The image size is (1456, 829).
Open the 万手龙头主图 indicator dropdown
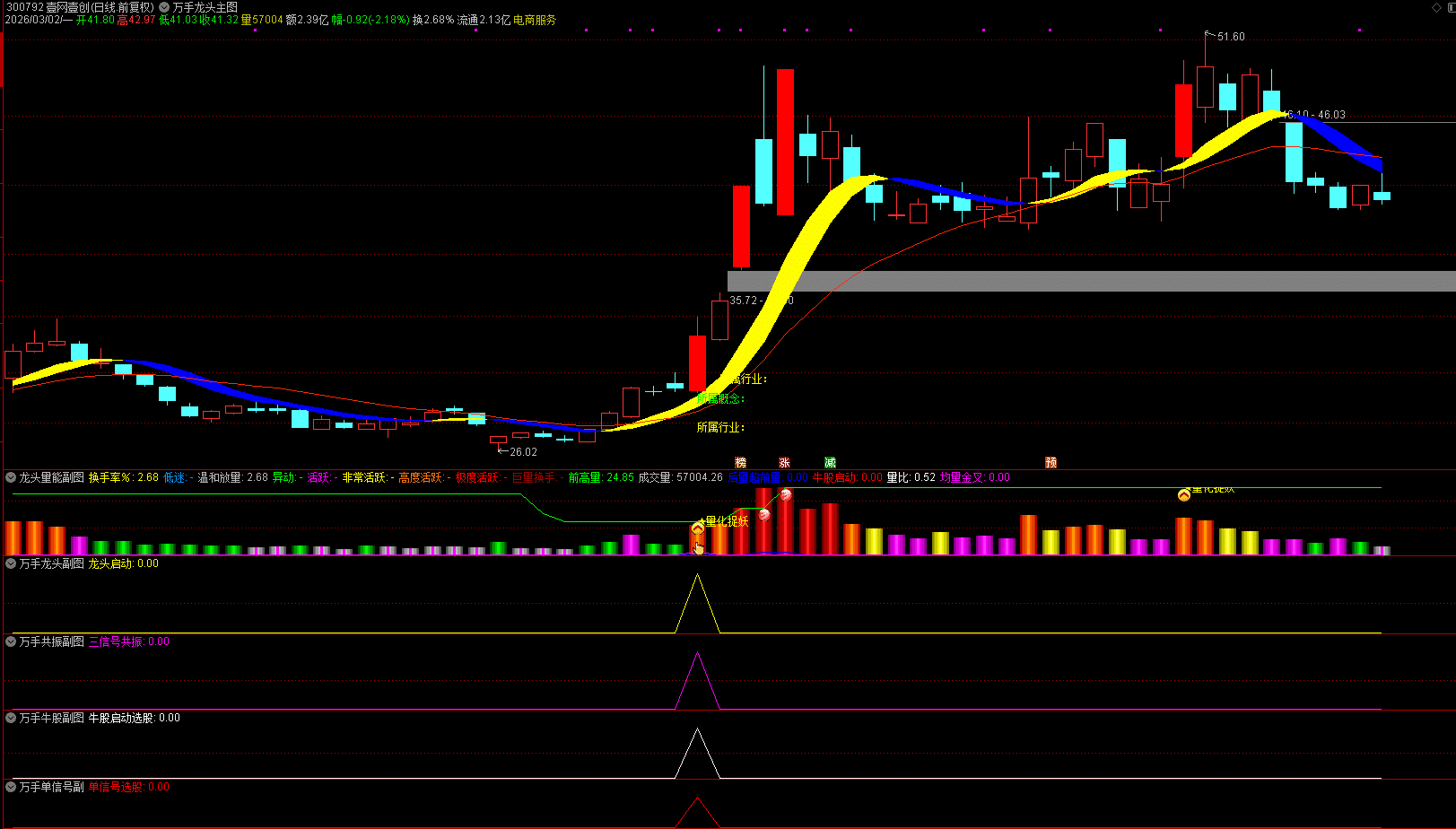[x=164, y=7]
